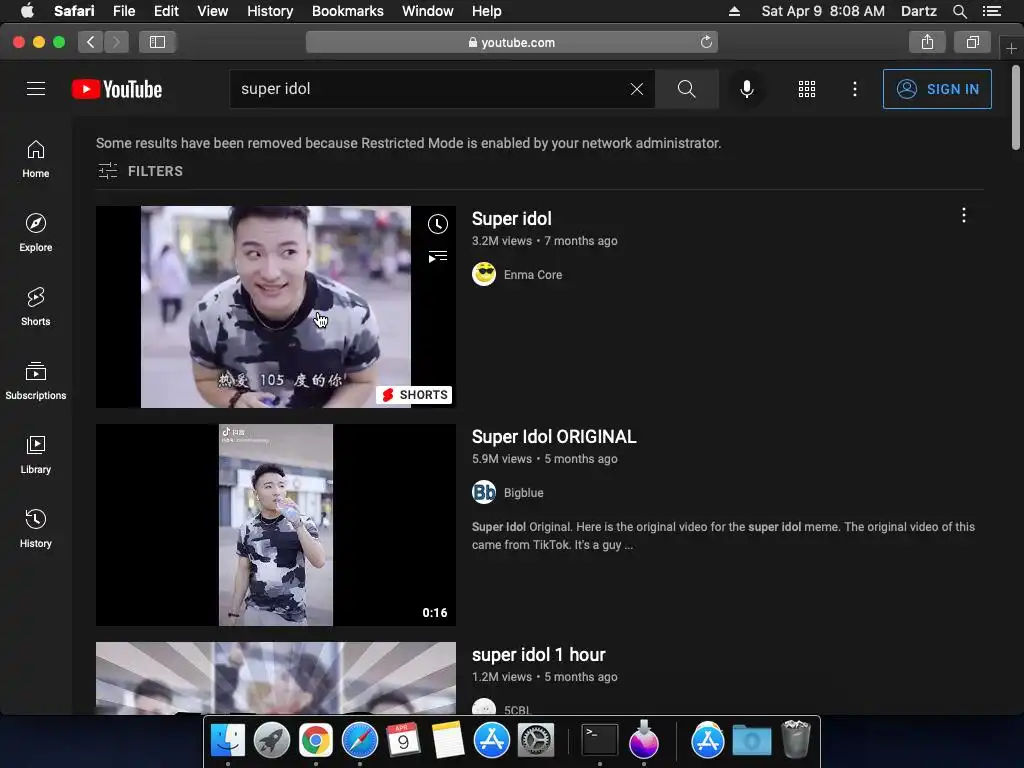Open the YouTube hamburger guide menu
The width and height of the screenshot is (1024, 768).
(x=36, y=89)
